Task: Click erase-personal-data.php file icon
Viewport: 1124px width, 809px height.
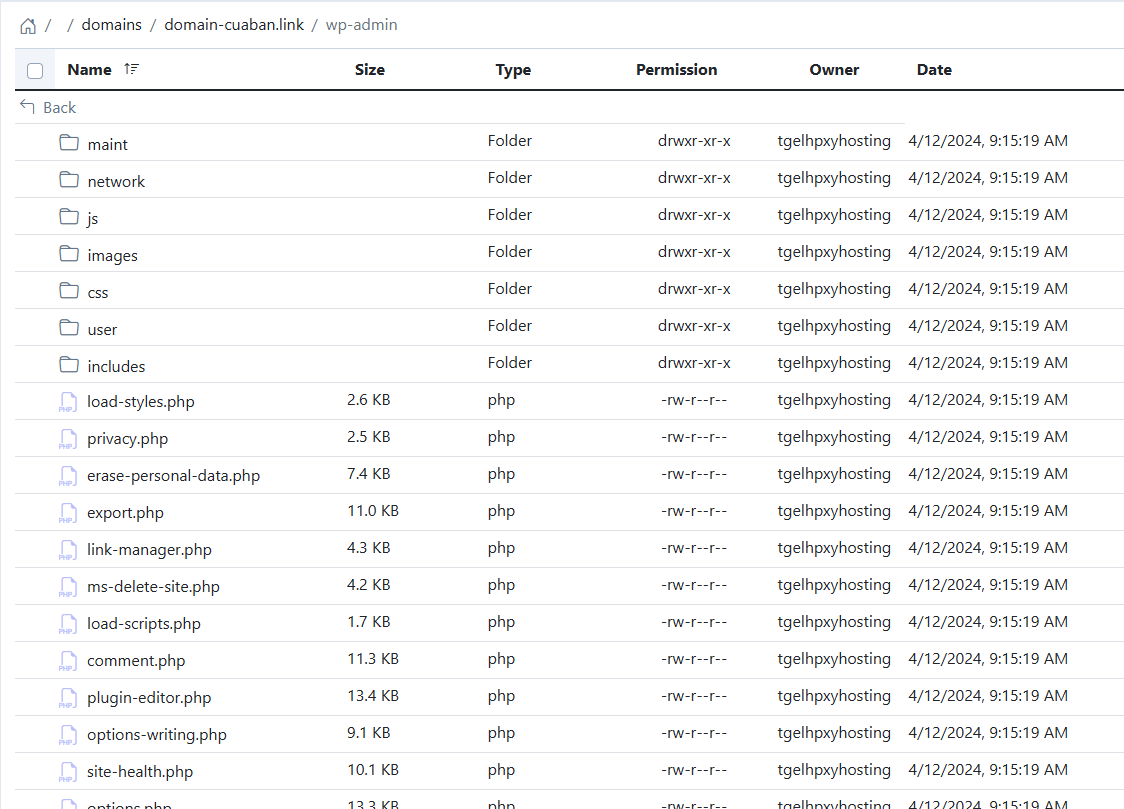Action: pos(68,476)
